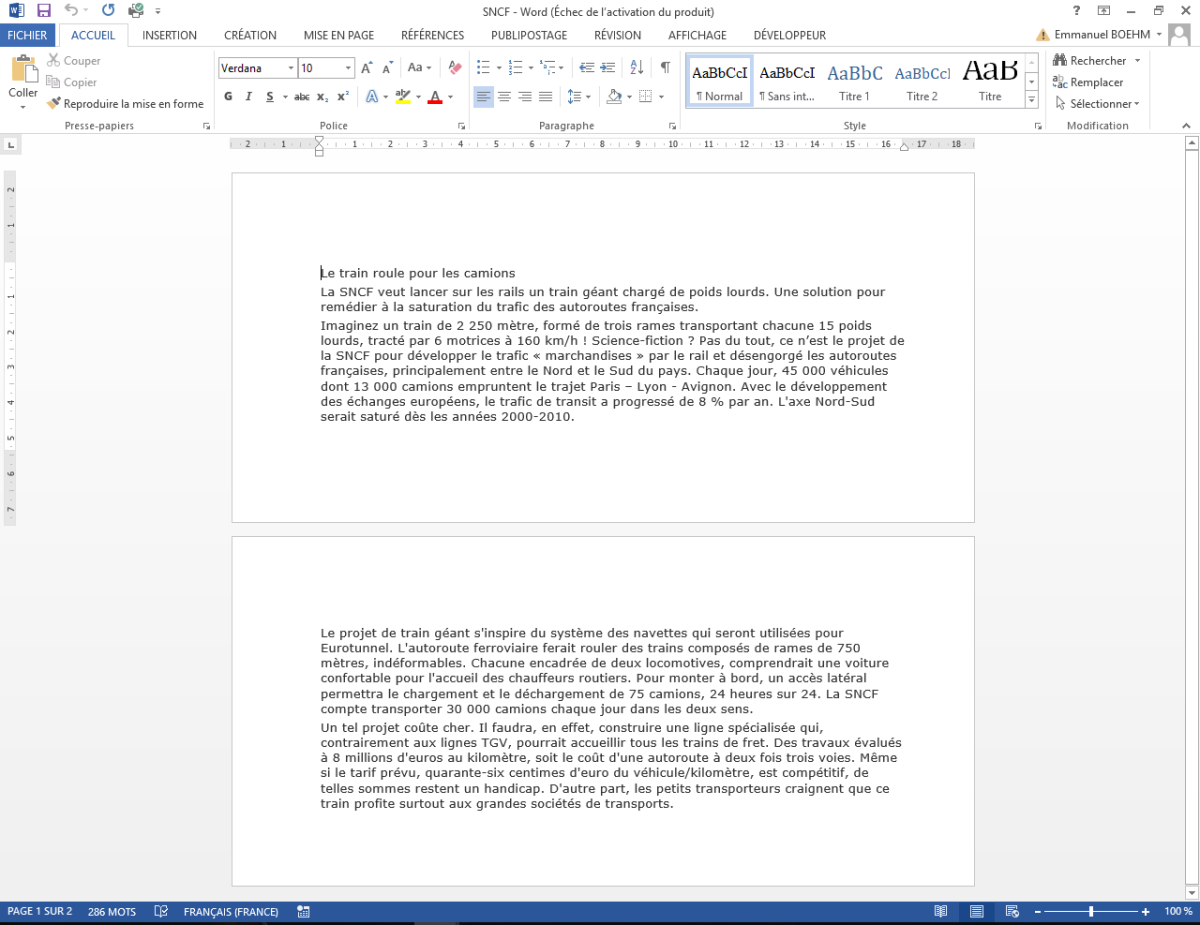Switch to the RÉVISION tab
The image size is (1200, 925).
click(x=617, y=35)
